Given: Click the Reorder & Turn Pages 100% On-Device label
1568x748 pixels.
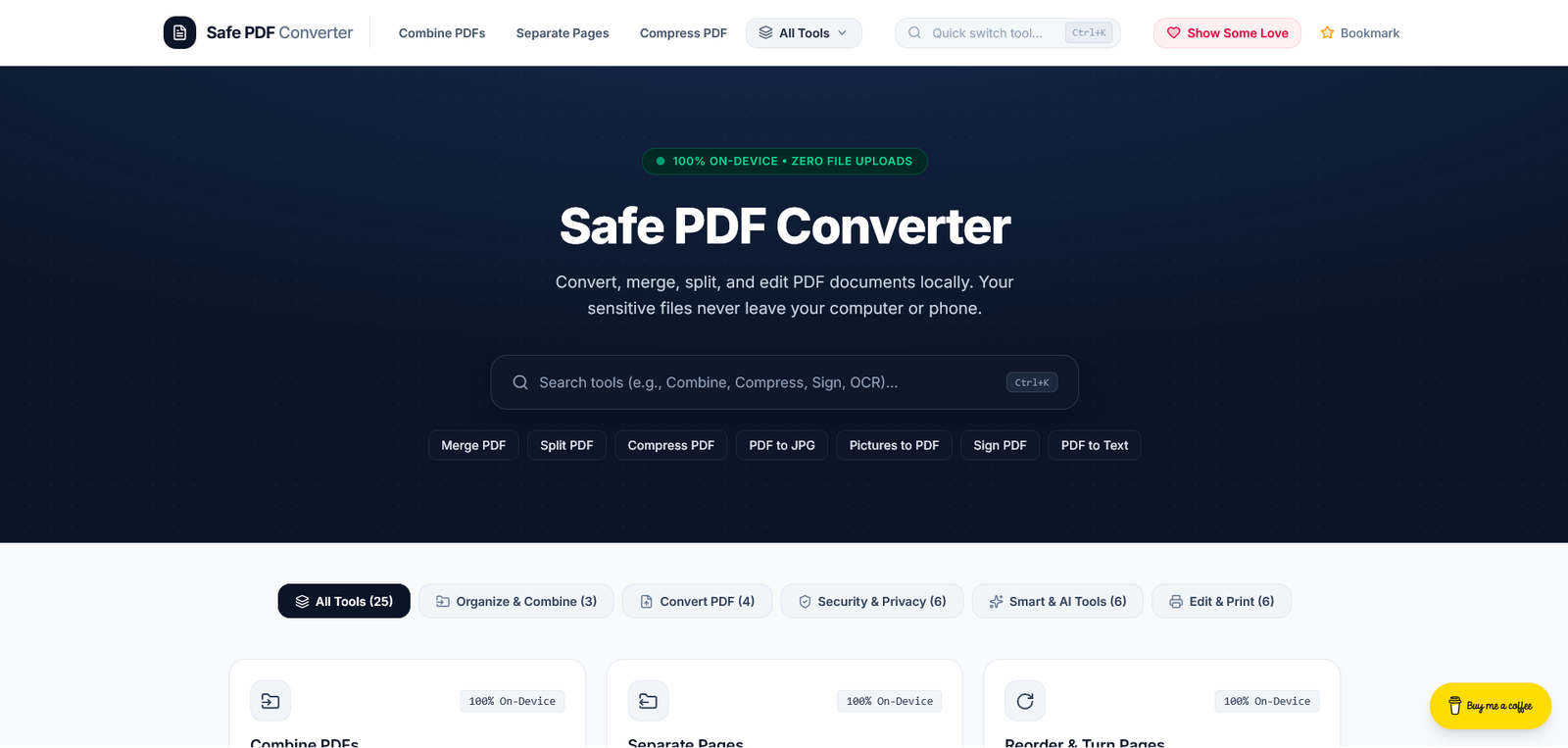Looking at the screenshot, I should coord(1267,701).
